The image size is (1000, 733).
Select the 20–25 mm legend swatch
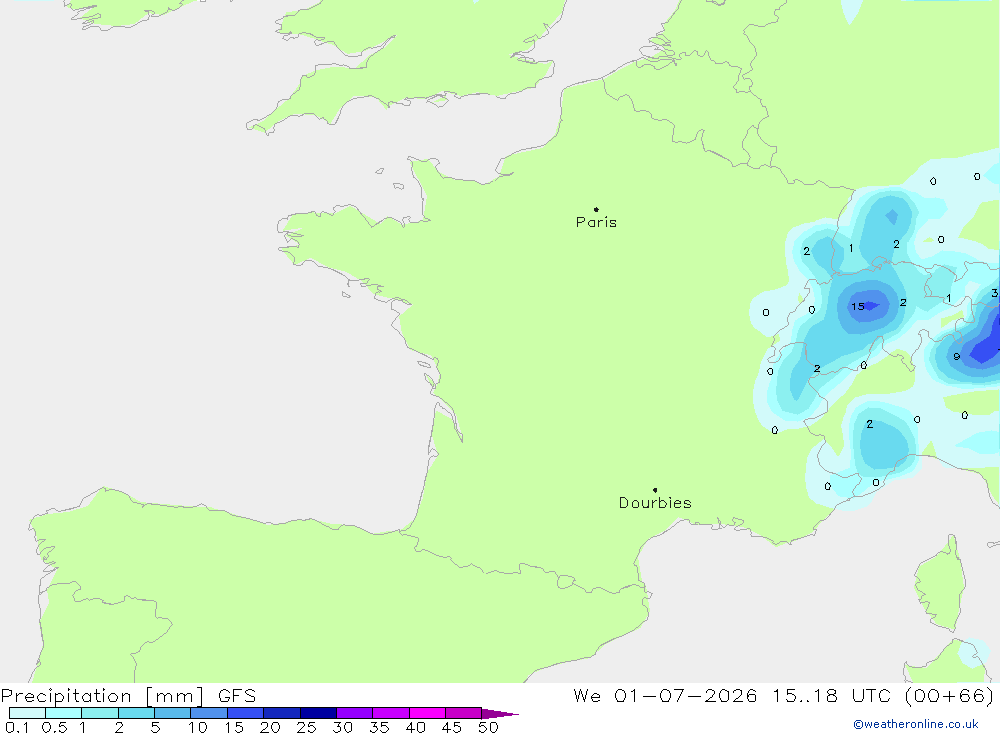(x=282, y=713)
